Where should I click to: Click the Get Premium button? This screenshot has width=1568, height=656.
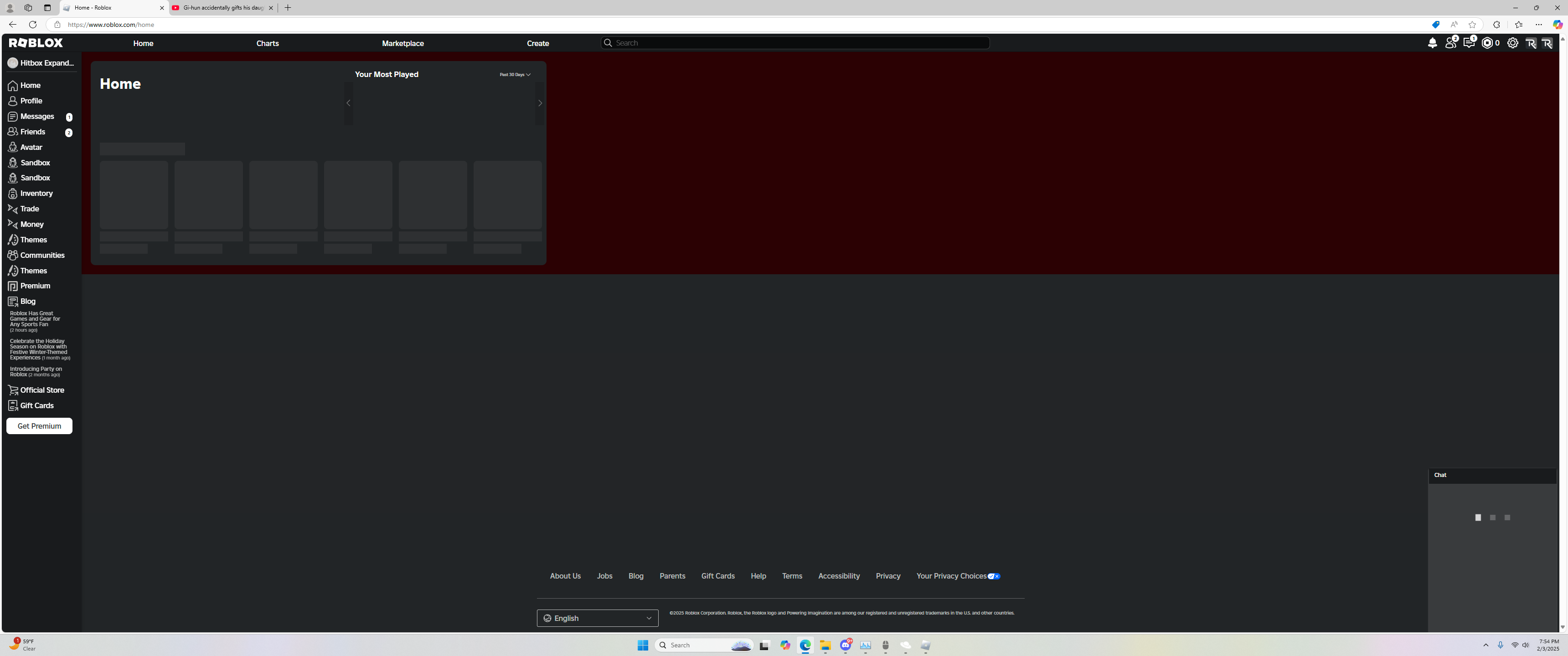[39, 426]
